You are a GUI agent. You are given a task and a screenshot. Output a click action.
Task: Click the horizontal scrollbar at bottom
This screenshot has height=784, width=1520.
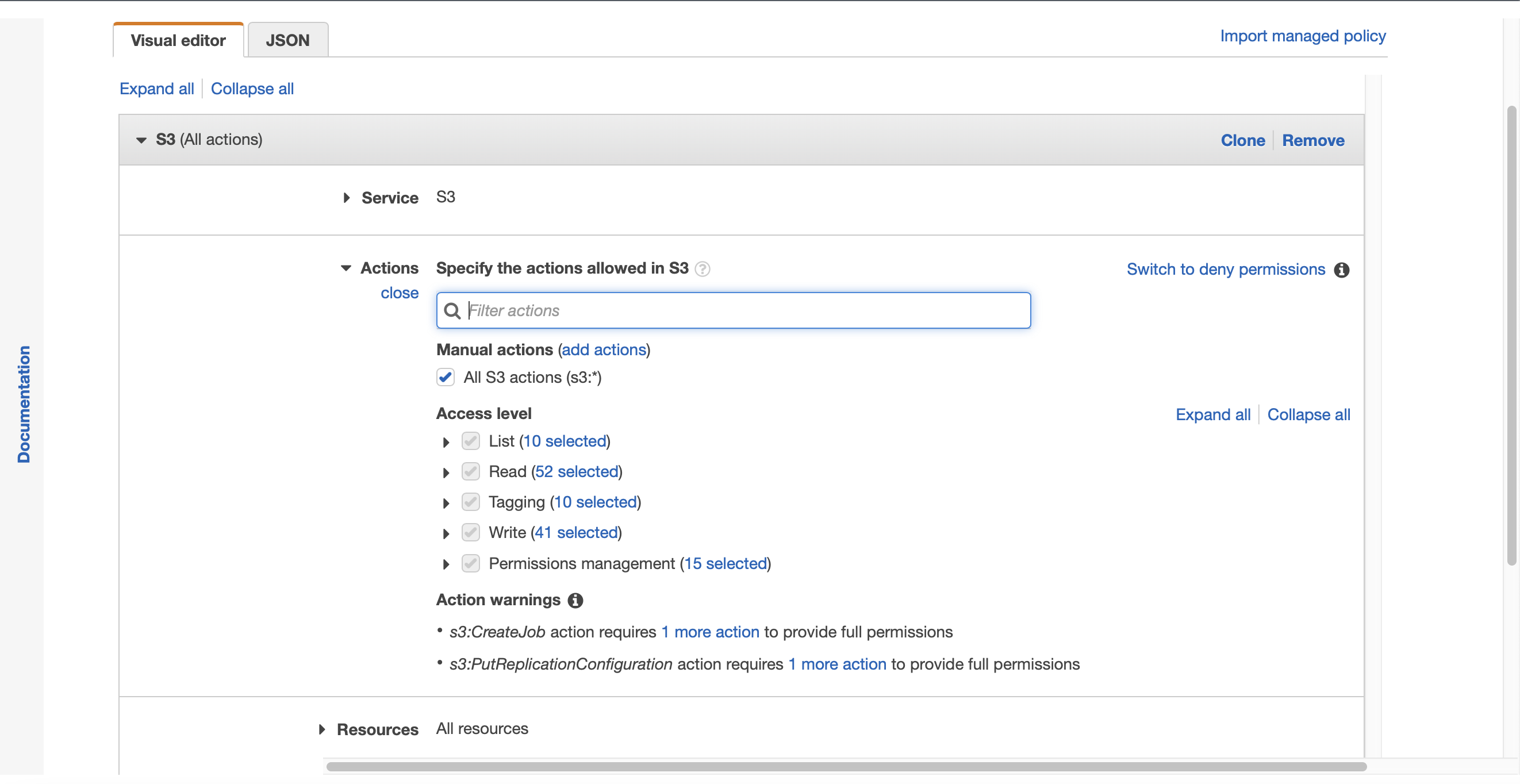pos(846,766)
